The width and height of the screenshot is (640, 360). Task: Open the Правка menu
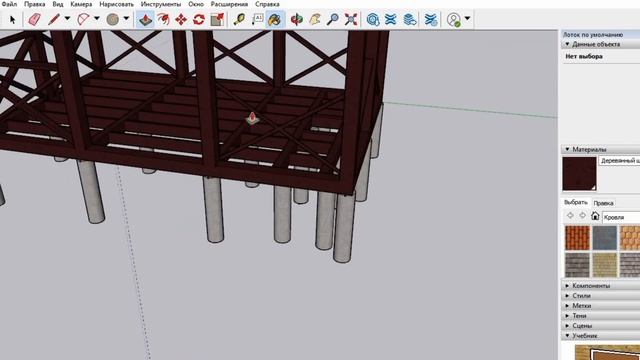click(34, 4)
